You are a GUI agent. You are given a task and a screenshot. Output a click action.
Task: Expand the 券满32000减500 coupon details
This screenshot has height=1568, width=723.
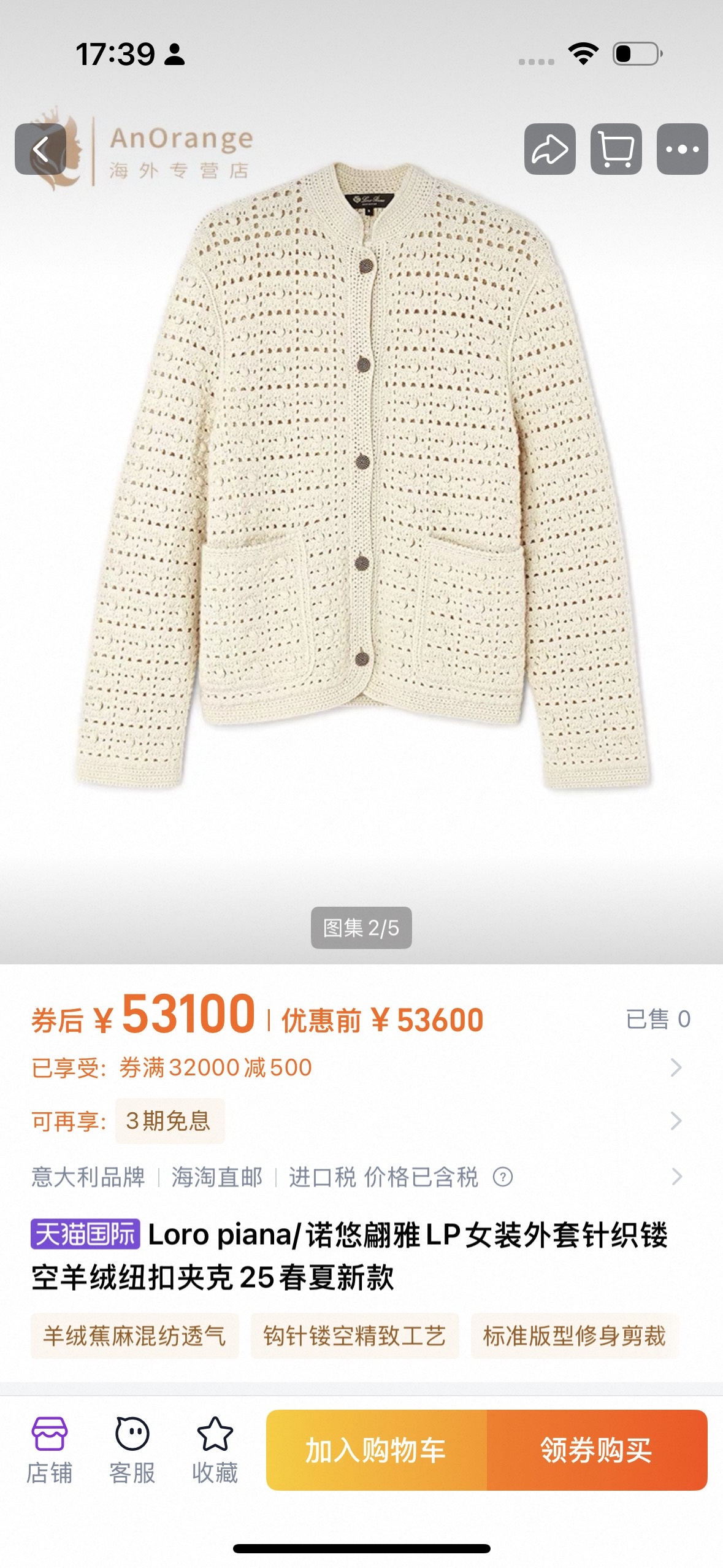tap(676, 1067)
